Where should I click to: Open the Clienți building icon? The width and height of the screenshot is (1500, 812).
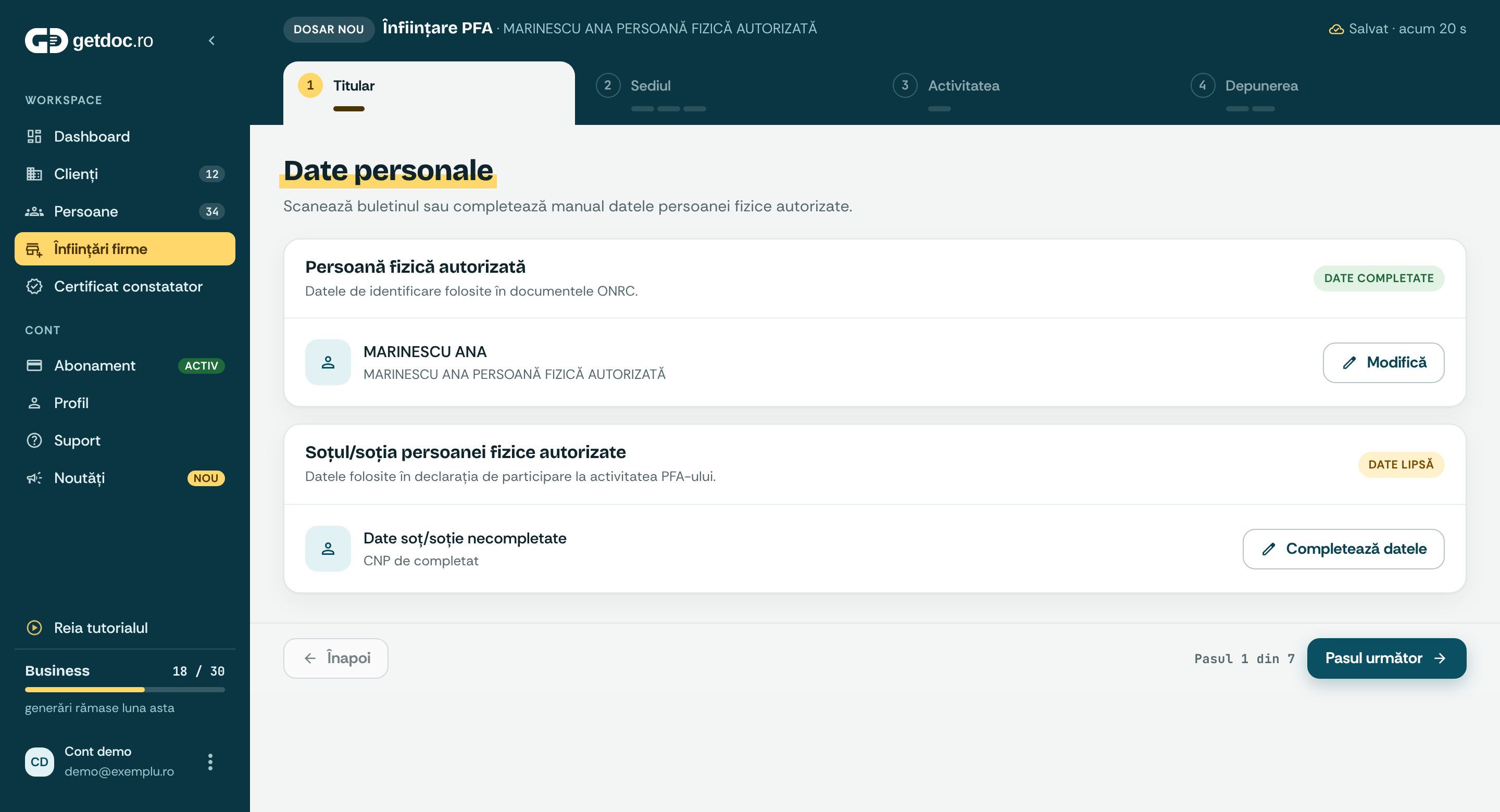point(34,173)
